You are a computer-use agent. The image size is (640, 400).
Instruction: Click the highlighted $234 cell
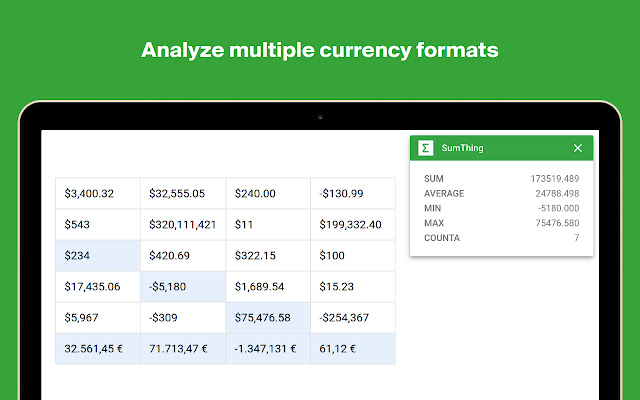point(98,255)
